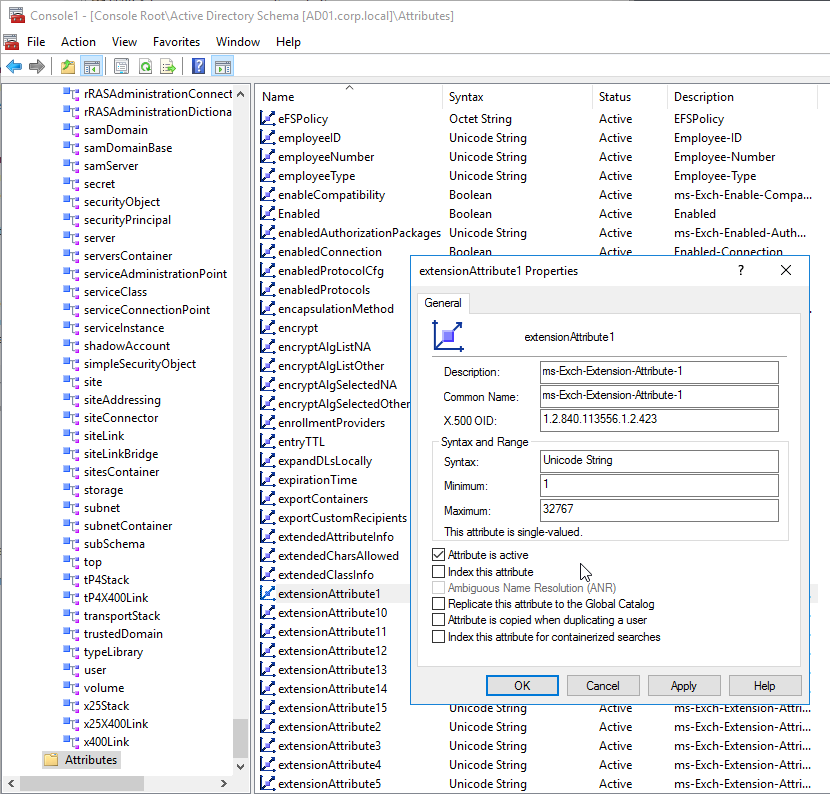Image resolution: width=830 pixels, height=794 pixels.
Task: Click the entryTTL attribute icon
Action: 268,441
